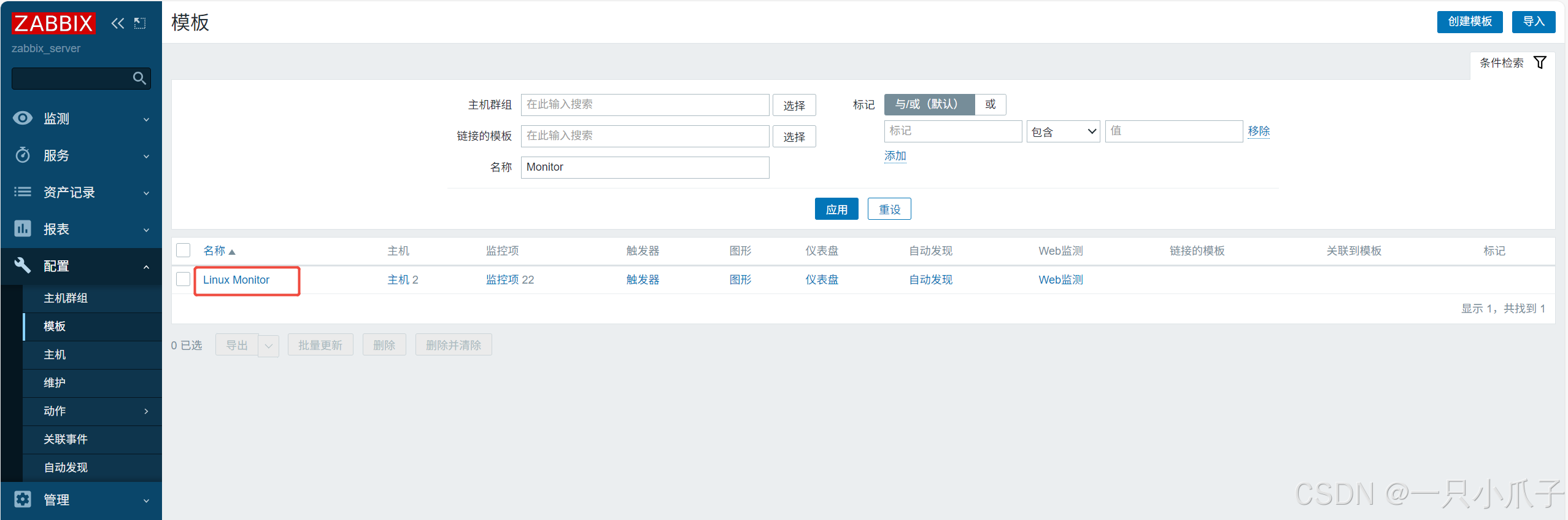This screenshot has width=1568, height=520.
Task: Open the Linux Monitor template link
Action: [x=236, y=280]
